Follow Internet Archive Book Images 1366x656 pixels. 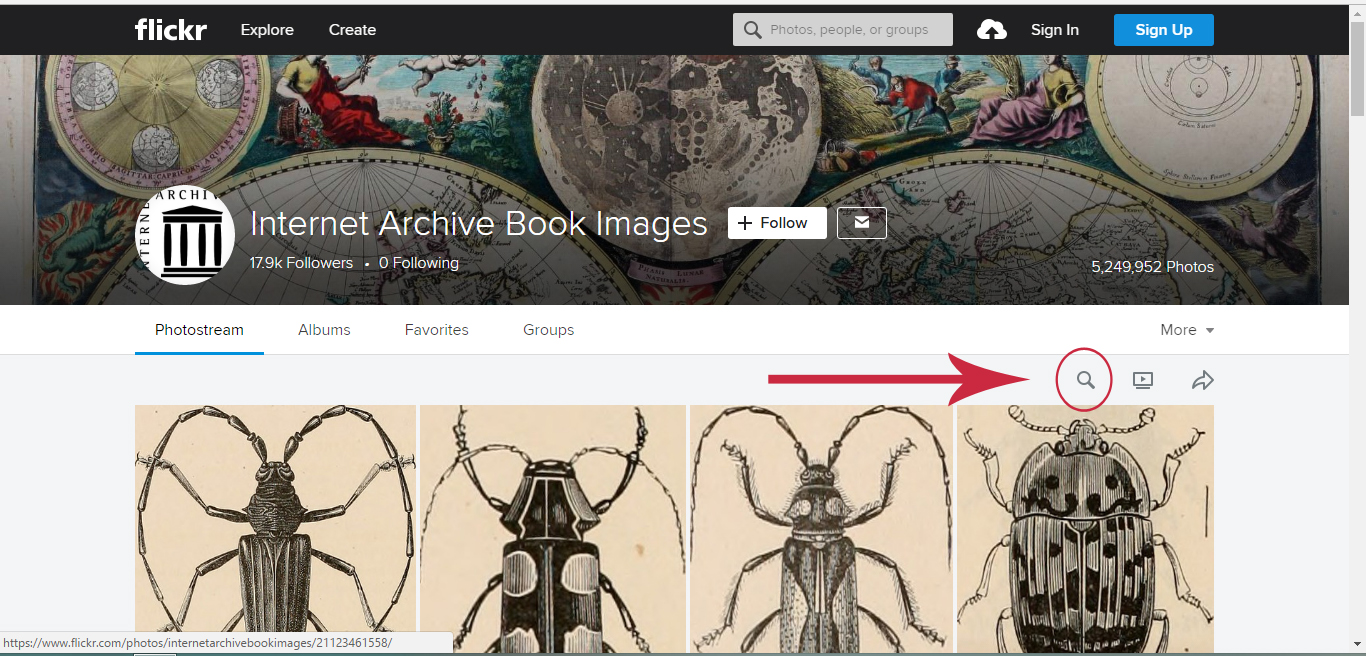(776, 222)
